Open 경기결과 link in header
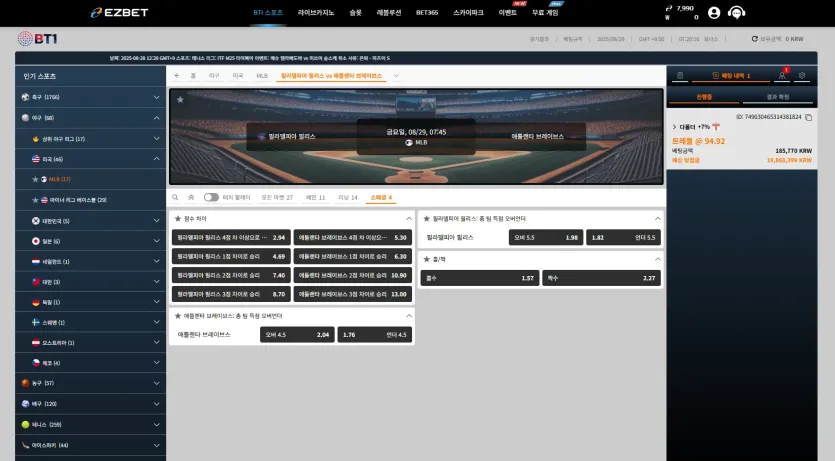 point(539,39)
